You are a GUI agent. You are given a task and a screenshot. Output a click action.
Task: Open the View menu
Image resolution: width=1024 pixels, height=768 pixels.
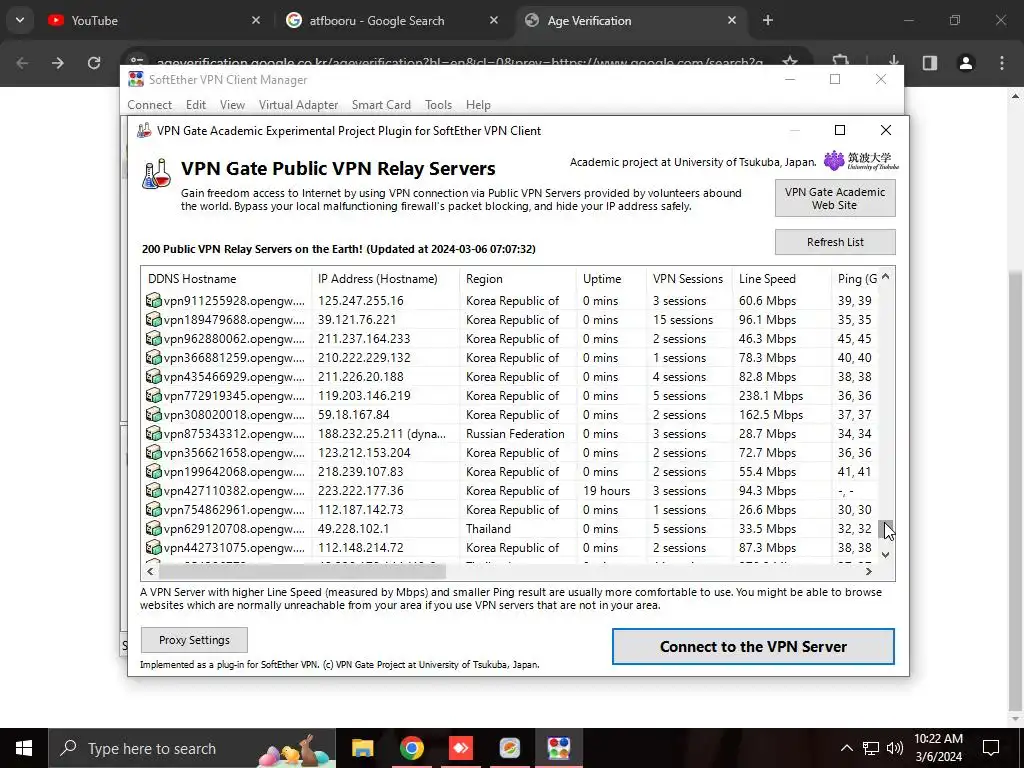point(232,104)
